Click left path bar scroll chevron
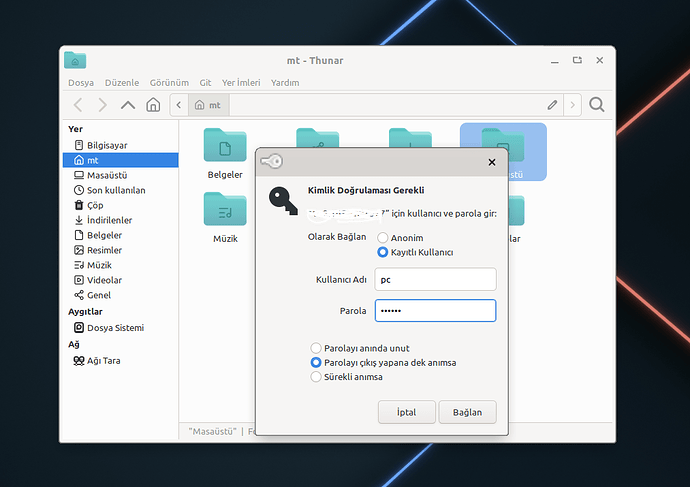This screenshot has height=487, width=690. point(178,105)
